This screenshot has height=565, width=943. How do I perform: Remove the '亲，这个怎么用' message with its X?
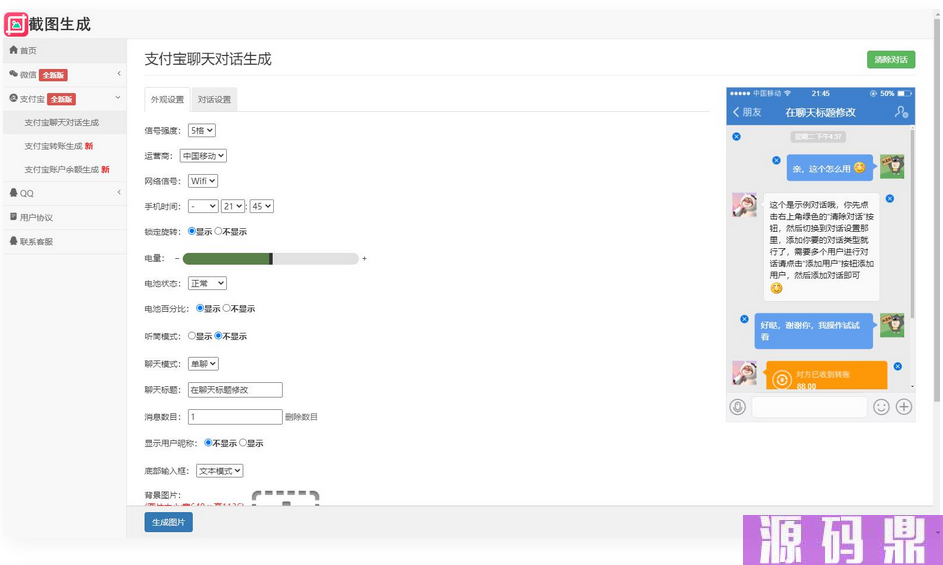(776, 161)
